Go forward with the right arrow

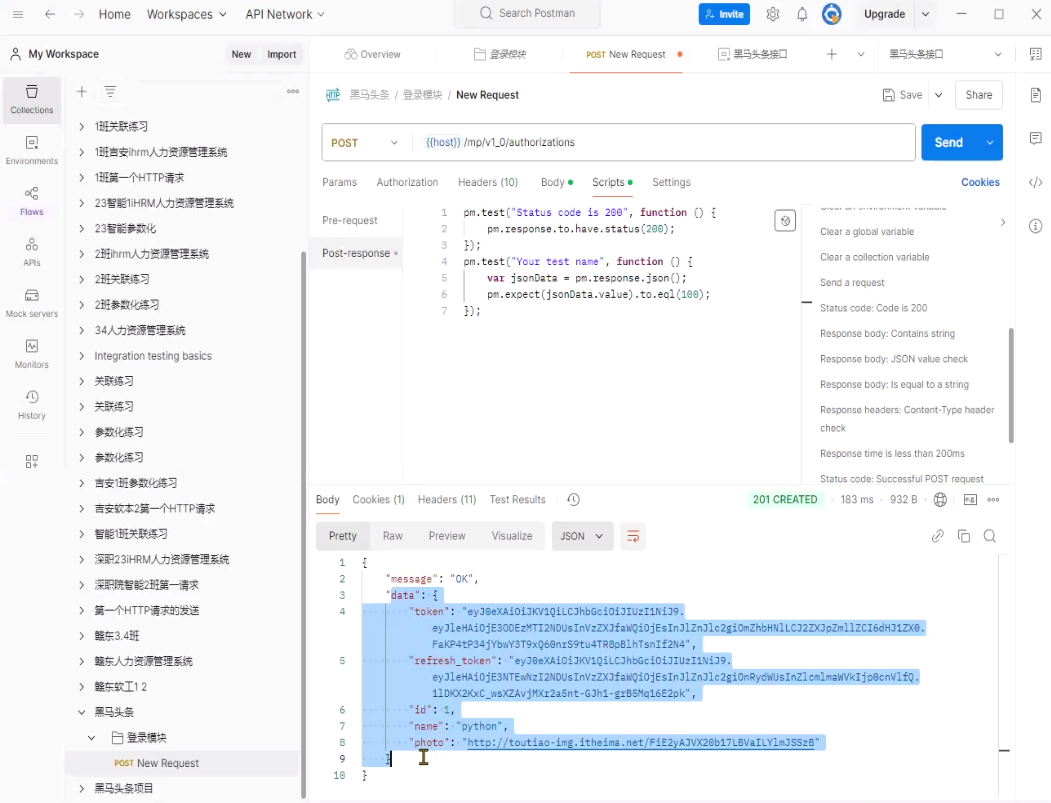click(78, 14)
